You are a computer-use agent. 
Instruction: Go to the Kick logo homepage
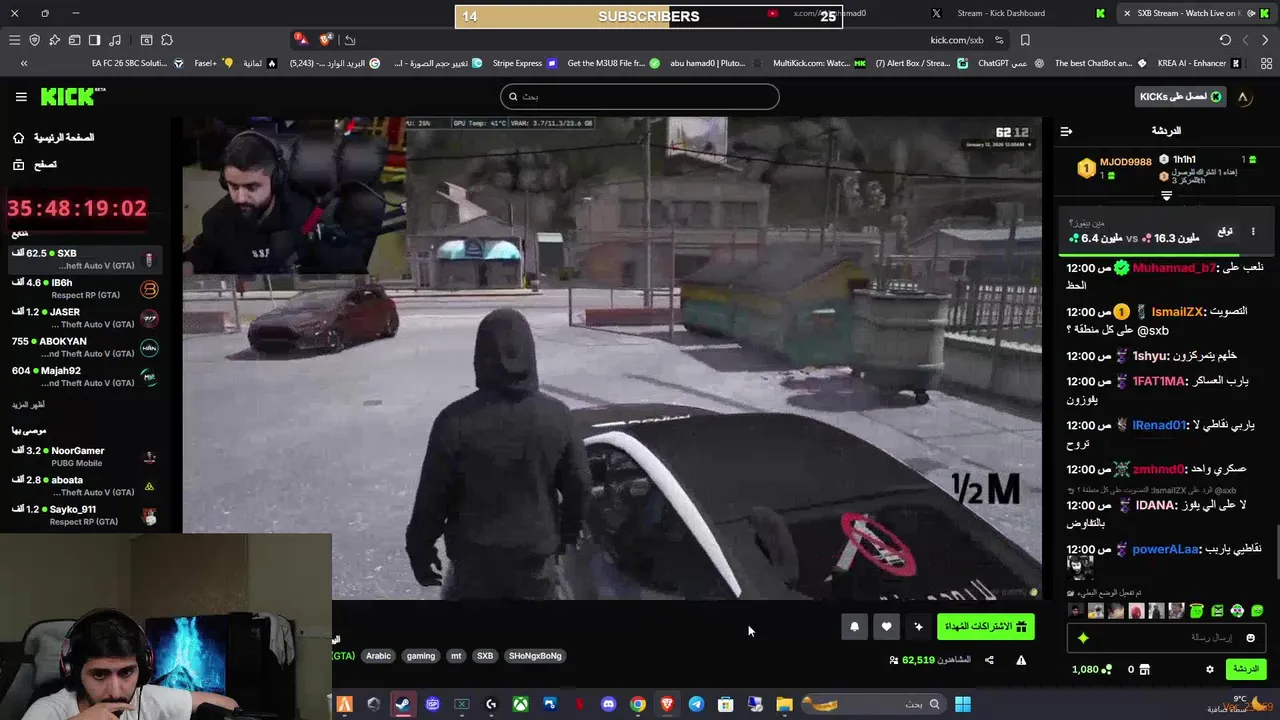72,97
